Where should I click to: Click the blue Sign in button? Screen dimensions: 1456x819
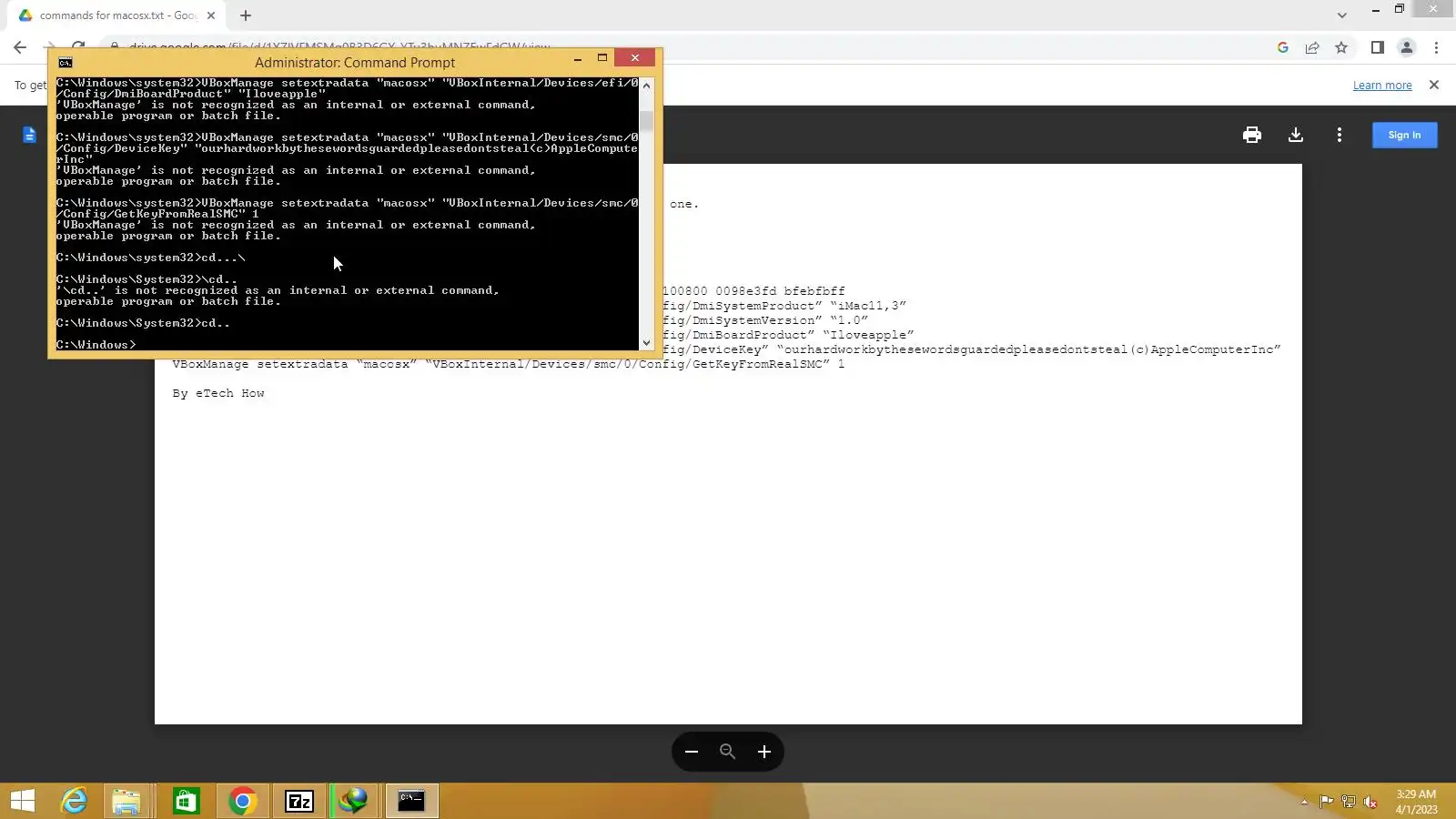[1404, 135]
